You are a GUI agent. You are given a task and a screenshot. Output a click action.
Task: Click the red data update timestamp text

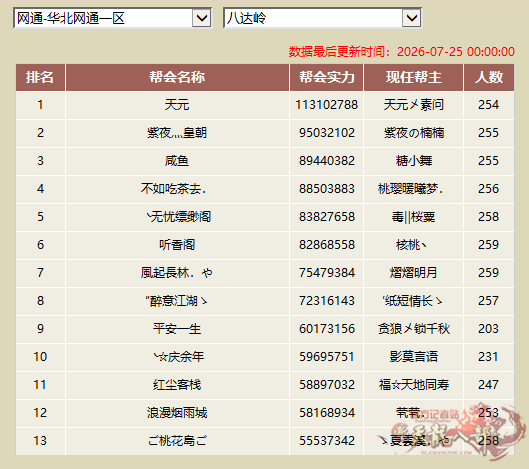[x=401, y=52]
